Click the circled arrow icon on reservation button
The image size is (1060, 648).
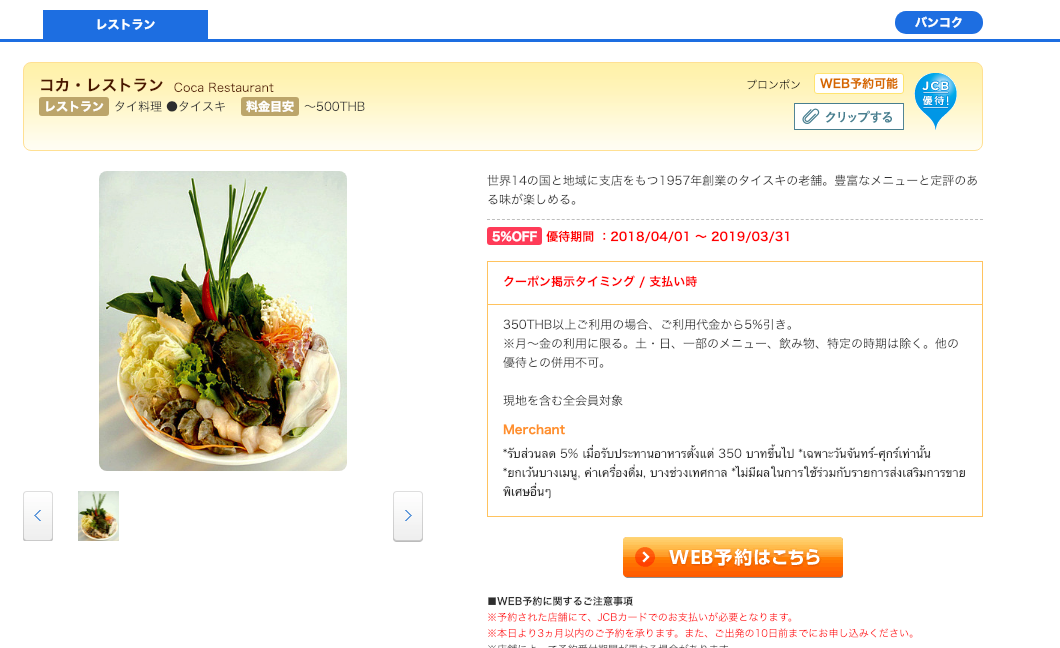(645, 557)
